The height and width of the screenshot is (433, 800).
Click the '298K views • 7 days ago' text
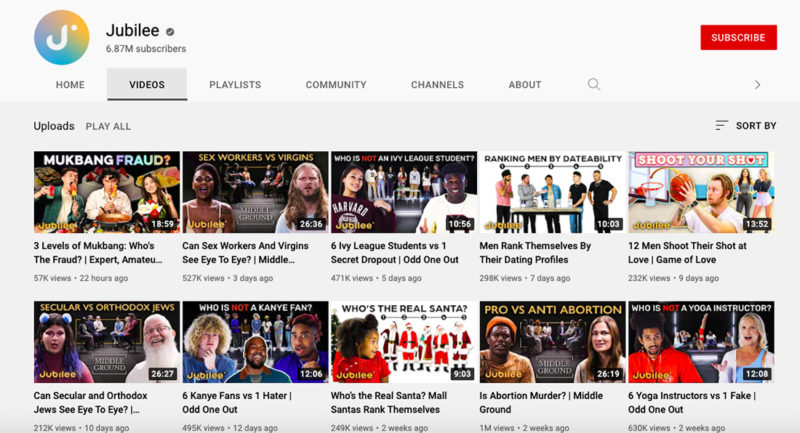point(524,278)
